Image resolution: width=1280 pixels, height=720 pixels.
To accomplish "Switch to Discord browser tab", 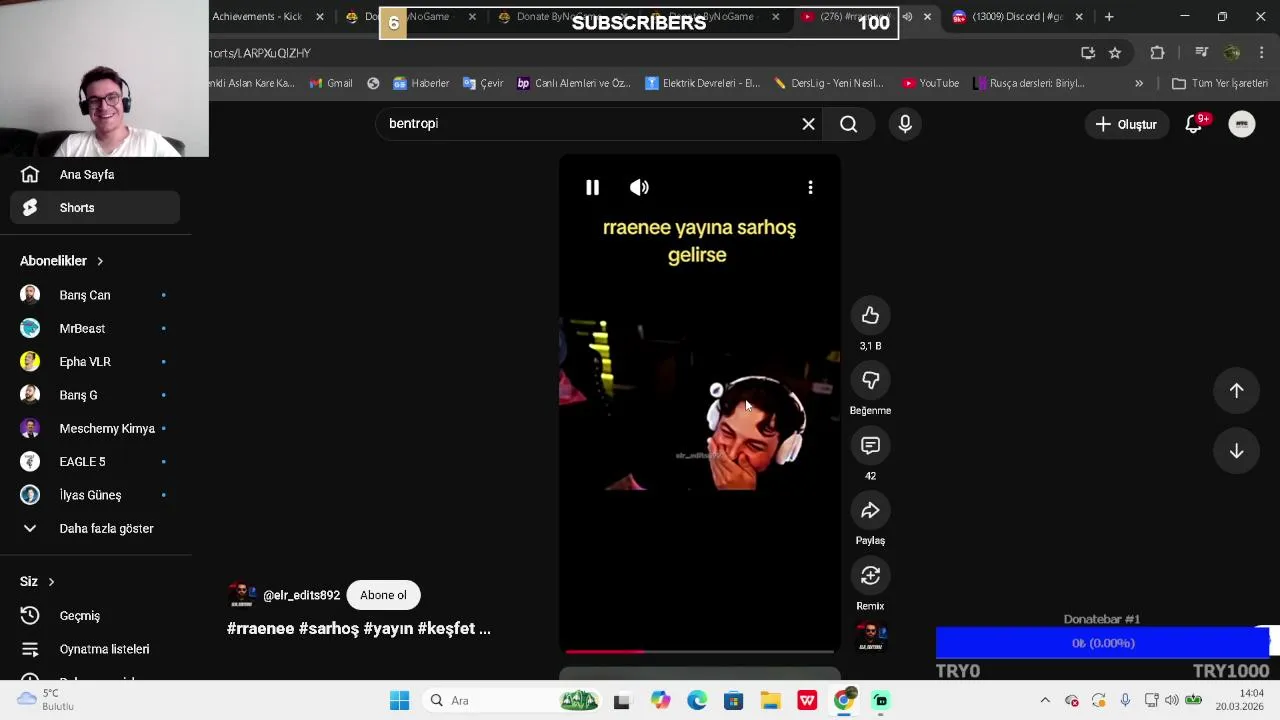I will (1015, 16).
